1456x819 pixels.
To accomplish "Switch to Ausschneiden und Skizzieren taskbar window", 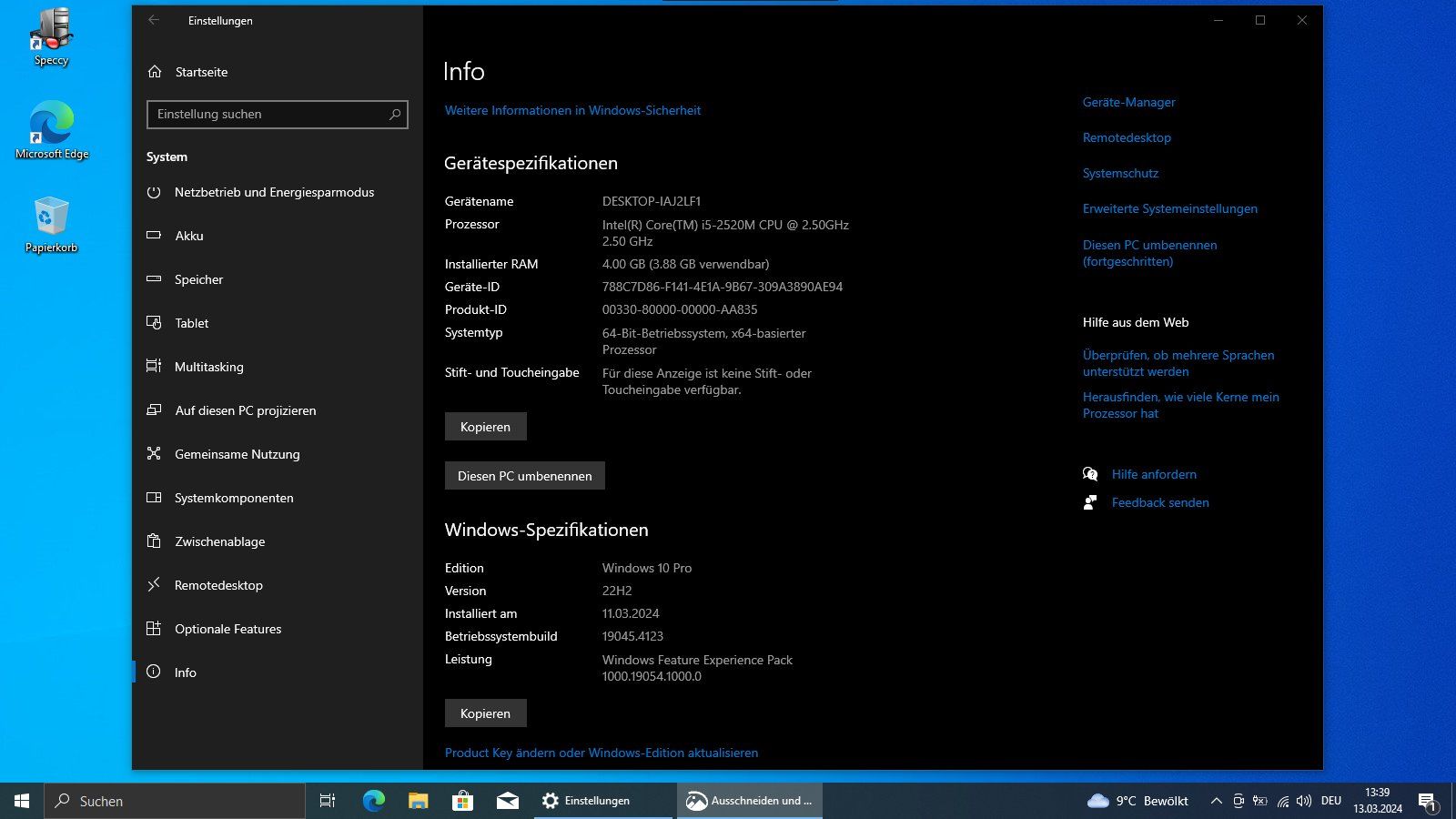I will pos(750,801).
